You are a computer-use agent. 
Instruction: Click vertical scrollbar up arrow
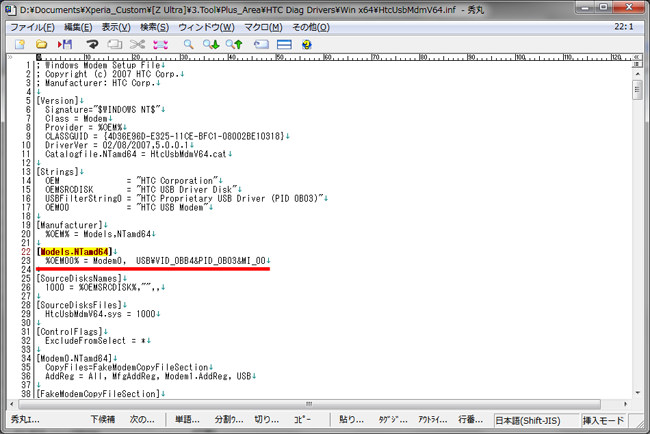tap(638, 74)
